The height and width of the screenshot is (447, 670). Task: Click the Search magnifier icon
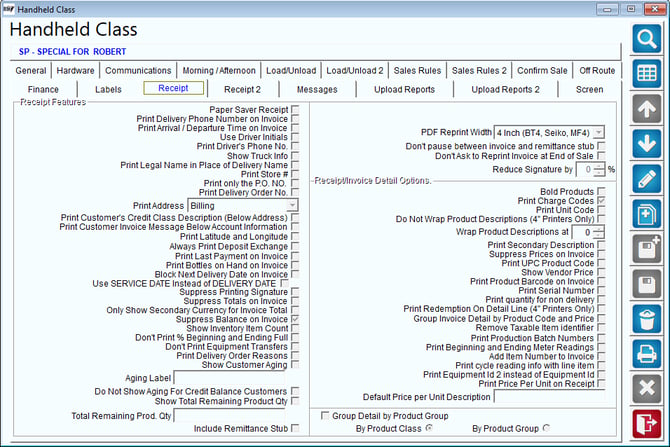click(646, 38)
